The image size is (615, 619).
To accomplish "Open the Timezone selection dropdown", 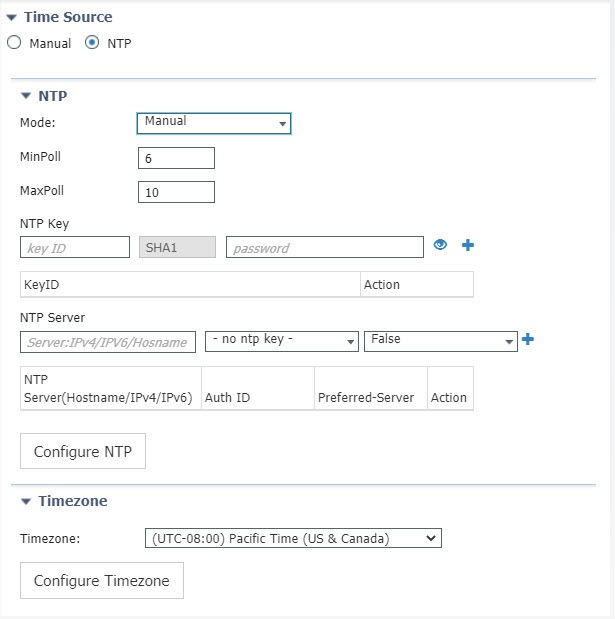I will (x=293, y=538).
